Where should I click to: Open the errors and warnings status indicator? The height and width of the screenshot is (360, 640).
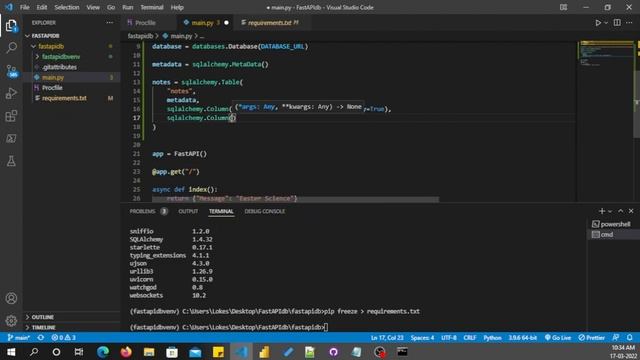pos(63,338)
